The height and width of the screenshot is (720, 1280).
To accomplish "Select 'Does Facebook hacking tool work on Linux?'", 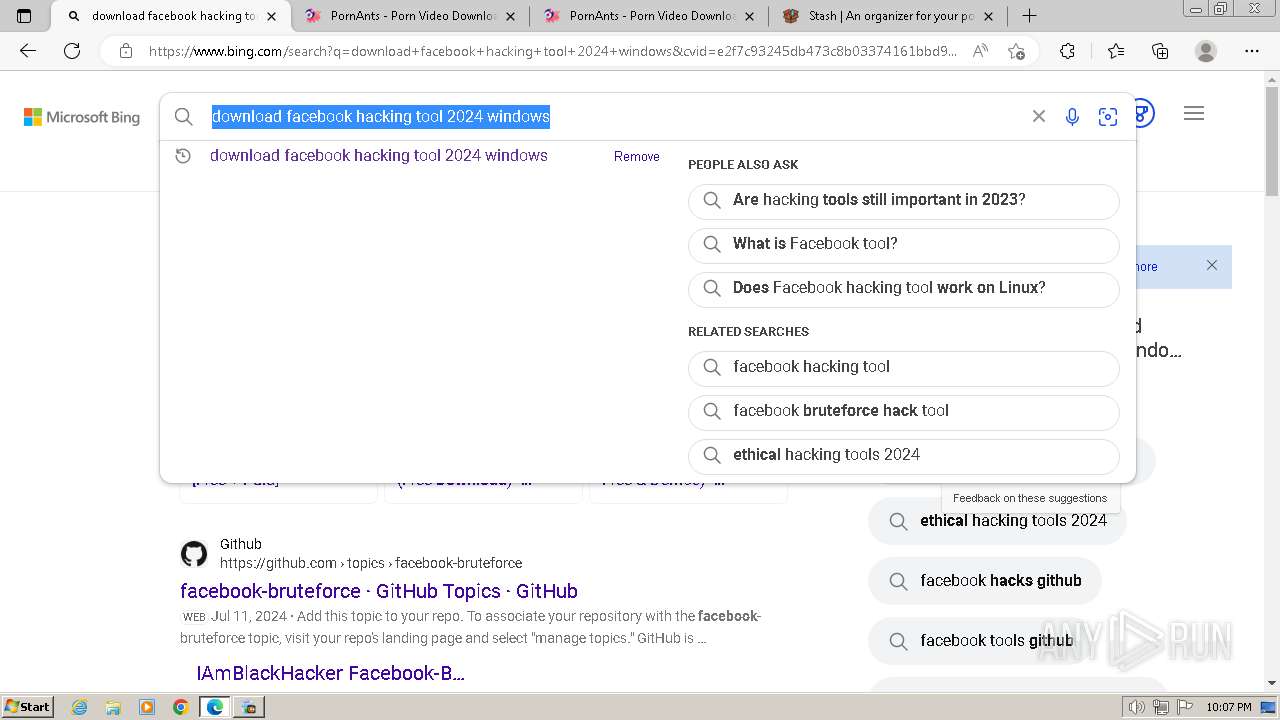I will [x=903, y=288].
